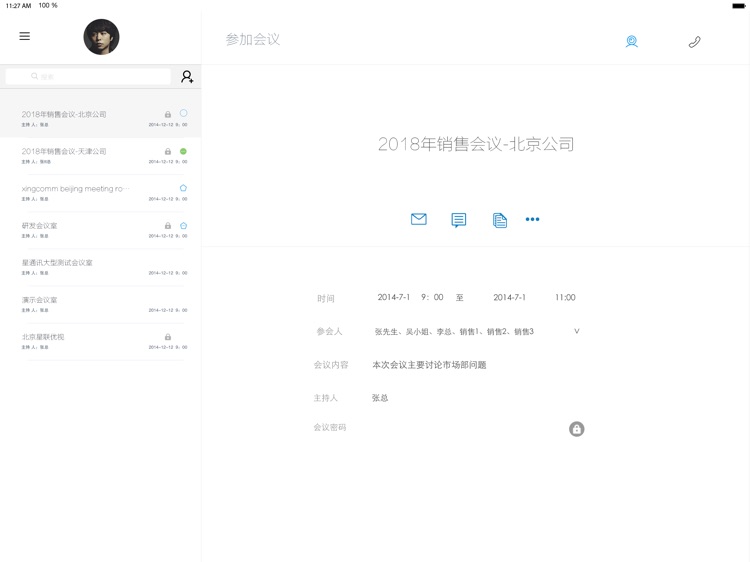Click the meeting password lock button
This screenshot has width=750, height=562.
pyautogui.click(x=576, y=429)
